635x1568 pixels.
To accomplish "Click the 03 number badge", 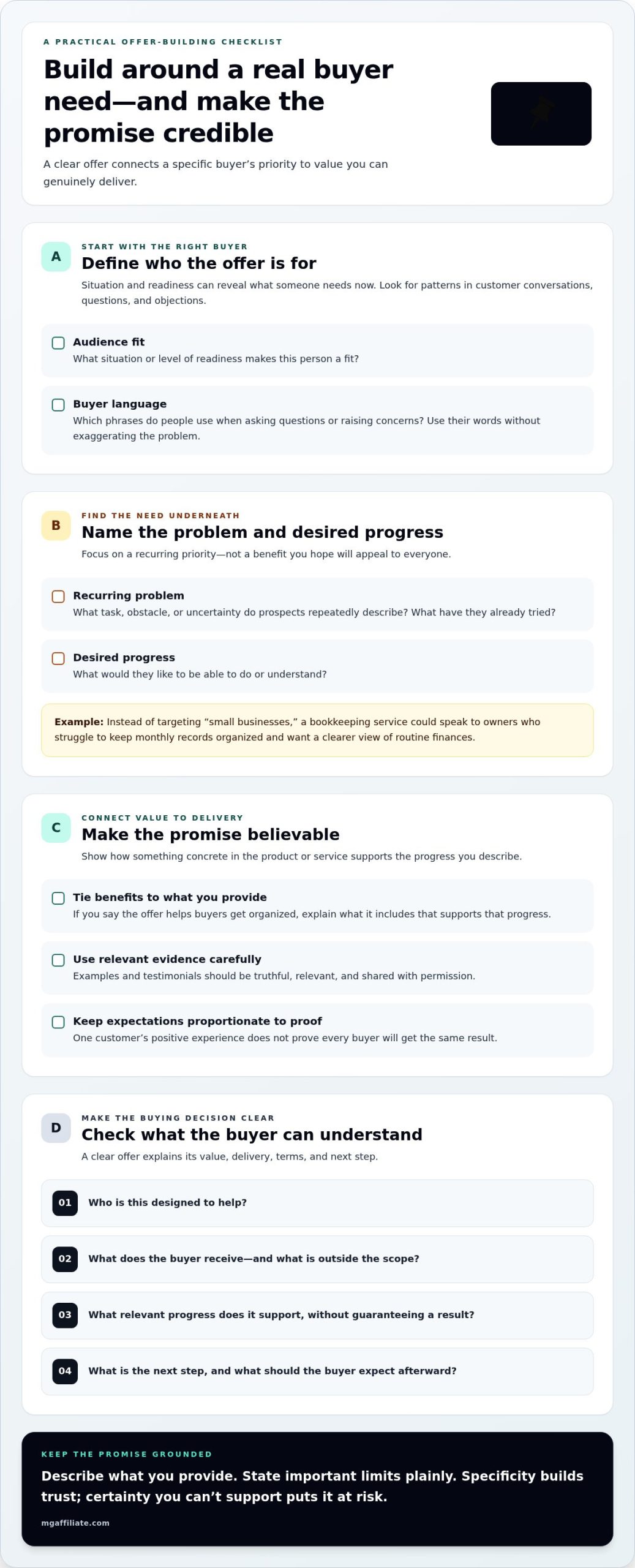I will [x=65, y=1315].
